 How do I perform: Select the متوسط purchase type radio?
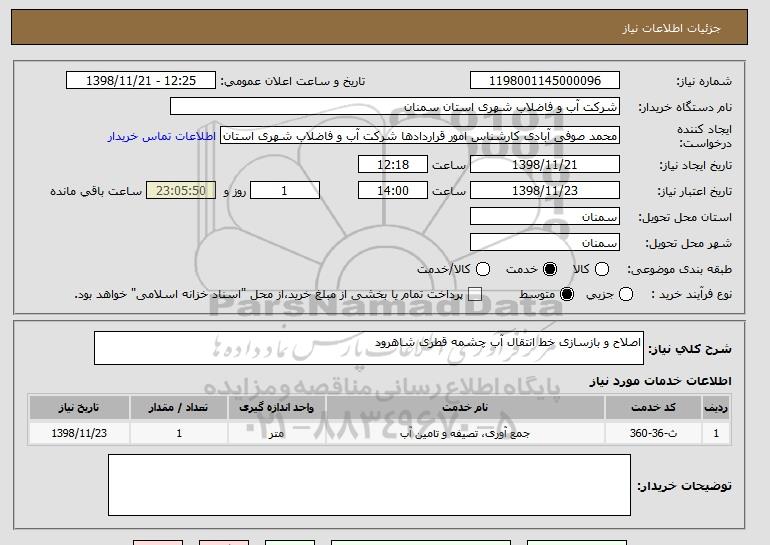567,295
